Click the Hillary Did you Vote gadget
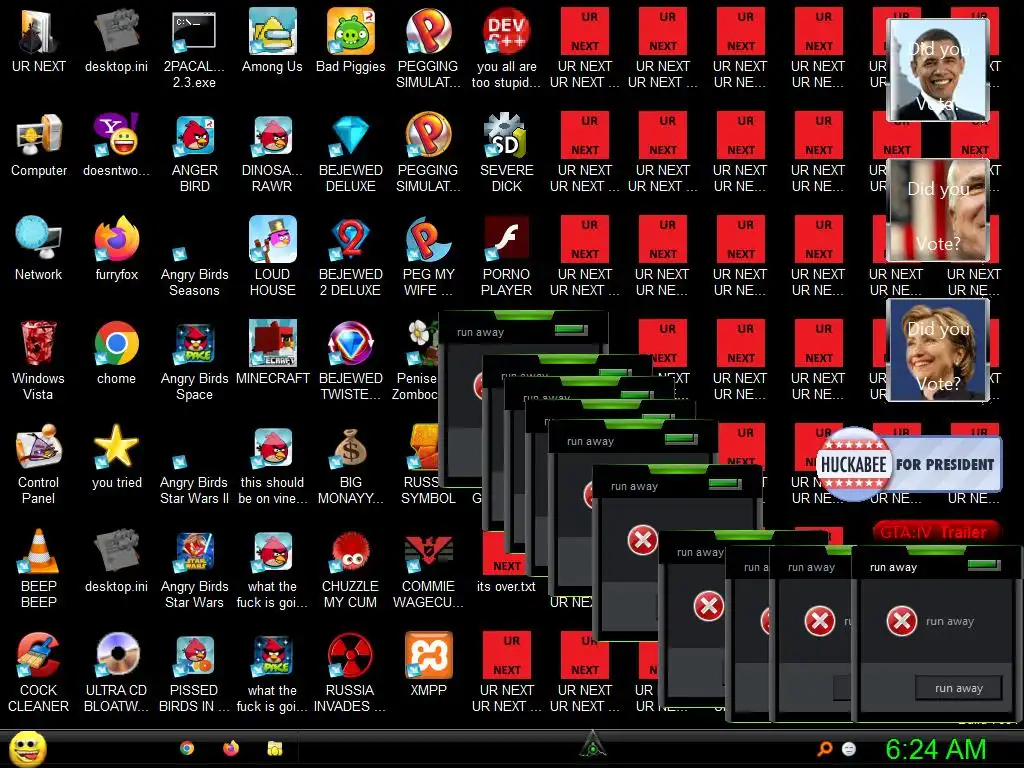 pos(938,349)
